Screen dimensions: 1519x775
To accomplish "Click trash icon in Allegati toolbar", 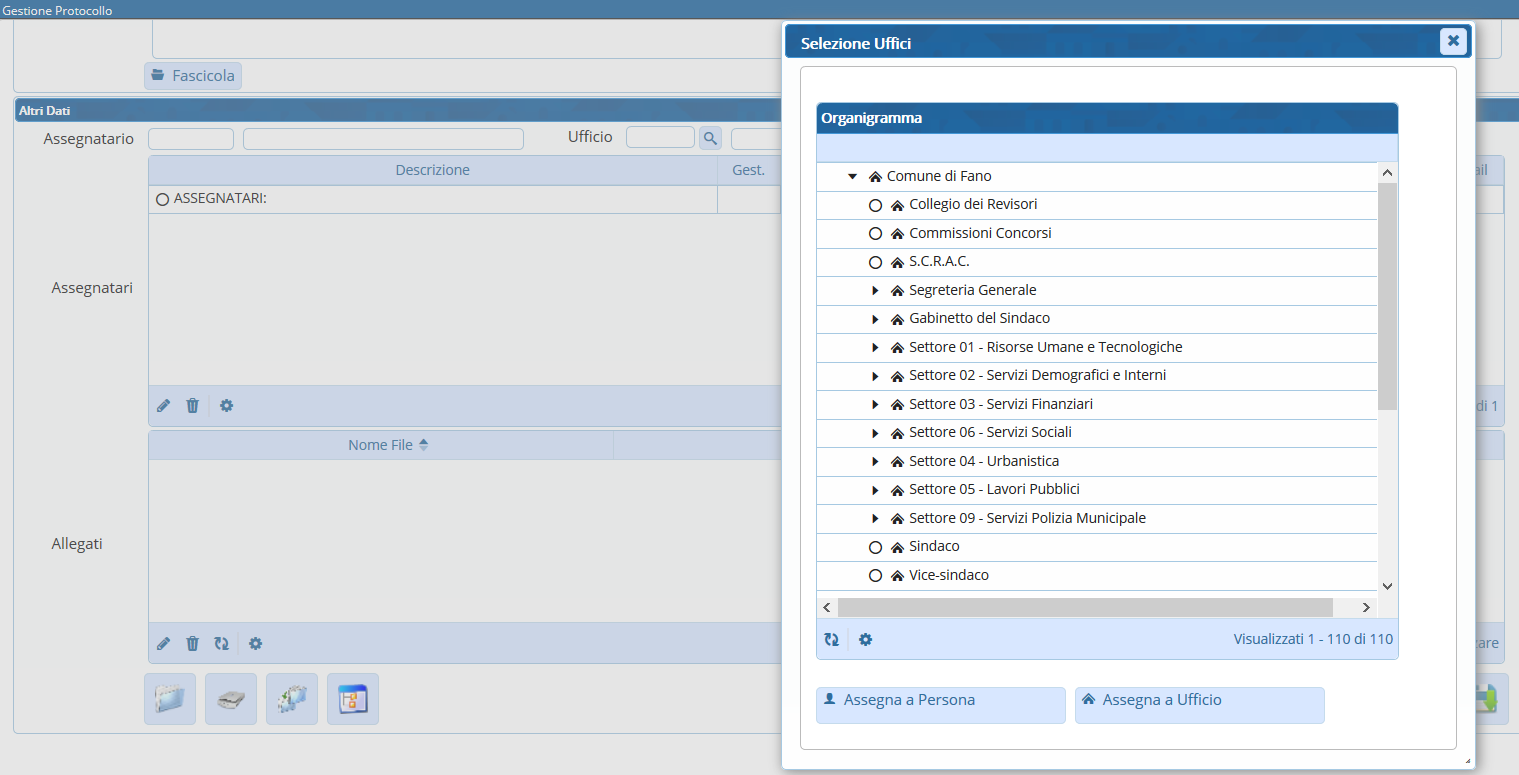I will point(193,644).
